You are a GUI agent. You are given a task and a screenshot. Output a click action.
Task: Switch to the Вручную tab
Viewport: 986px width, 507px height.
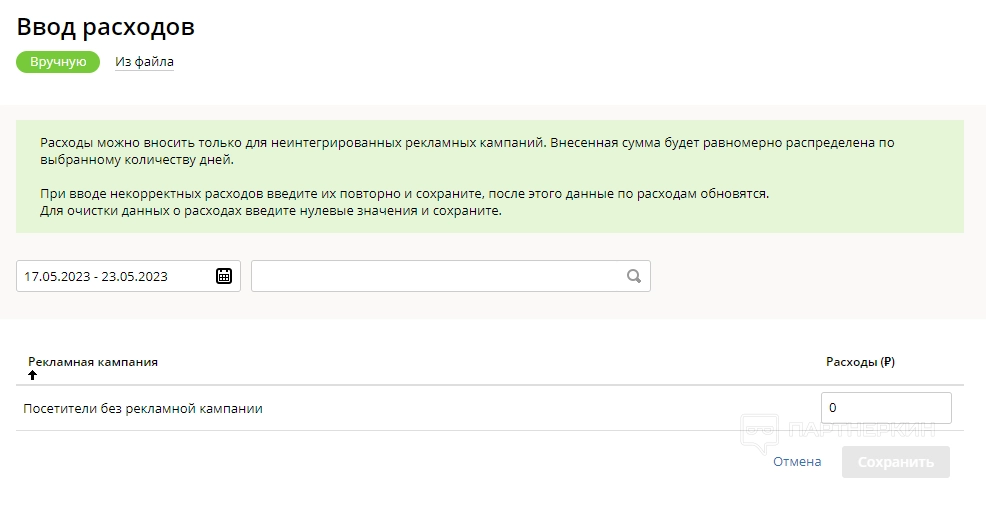[x=58, y=62]
